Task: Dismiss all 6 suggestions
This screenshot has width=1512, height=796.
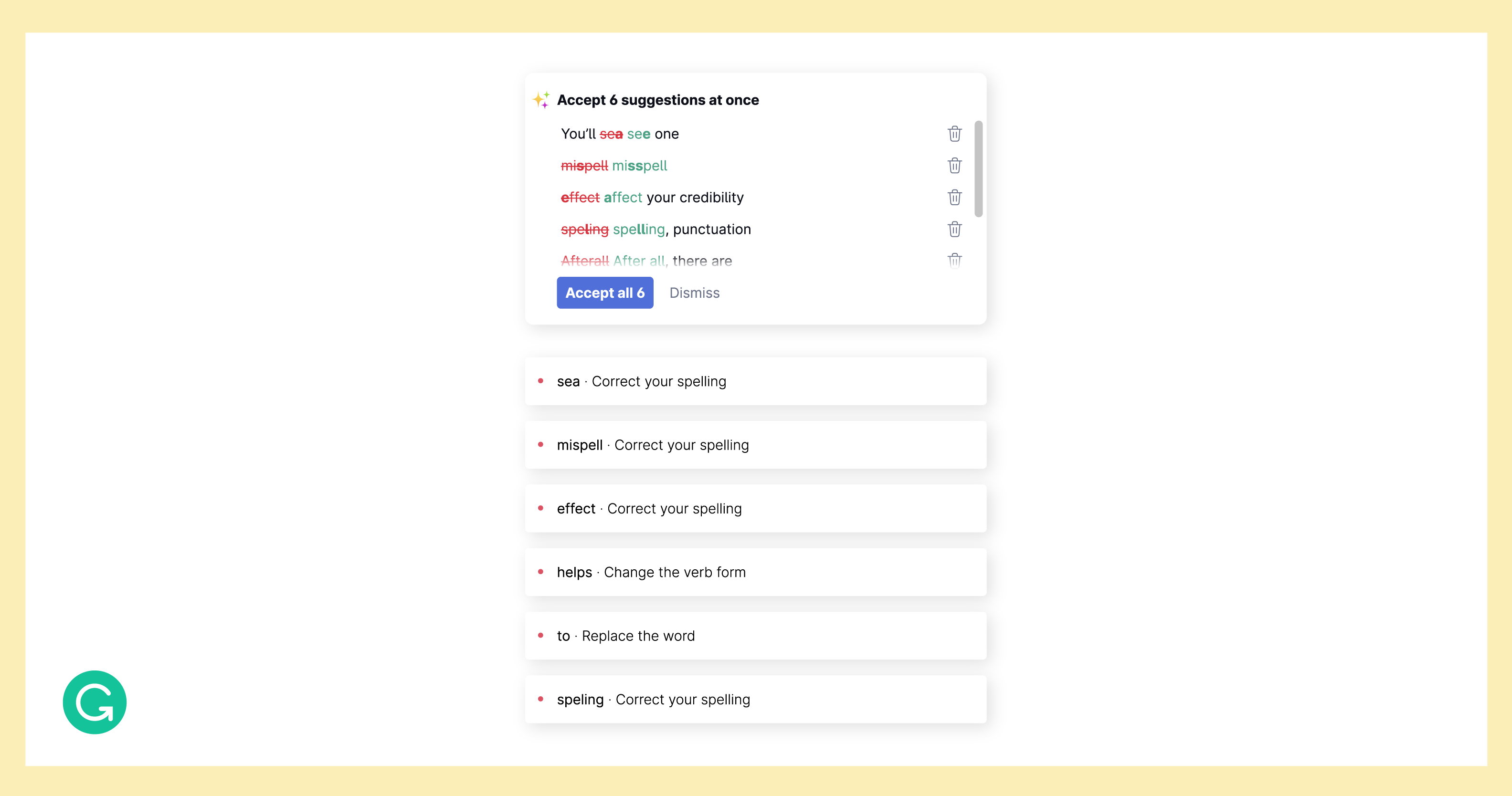Action: pos(694,293)
